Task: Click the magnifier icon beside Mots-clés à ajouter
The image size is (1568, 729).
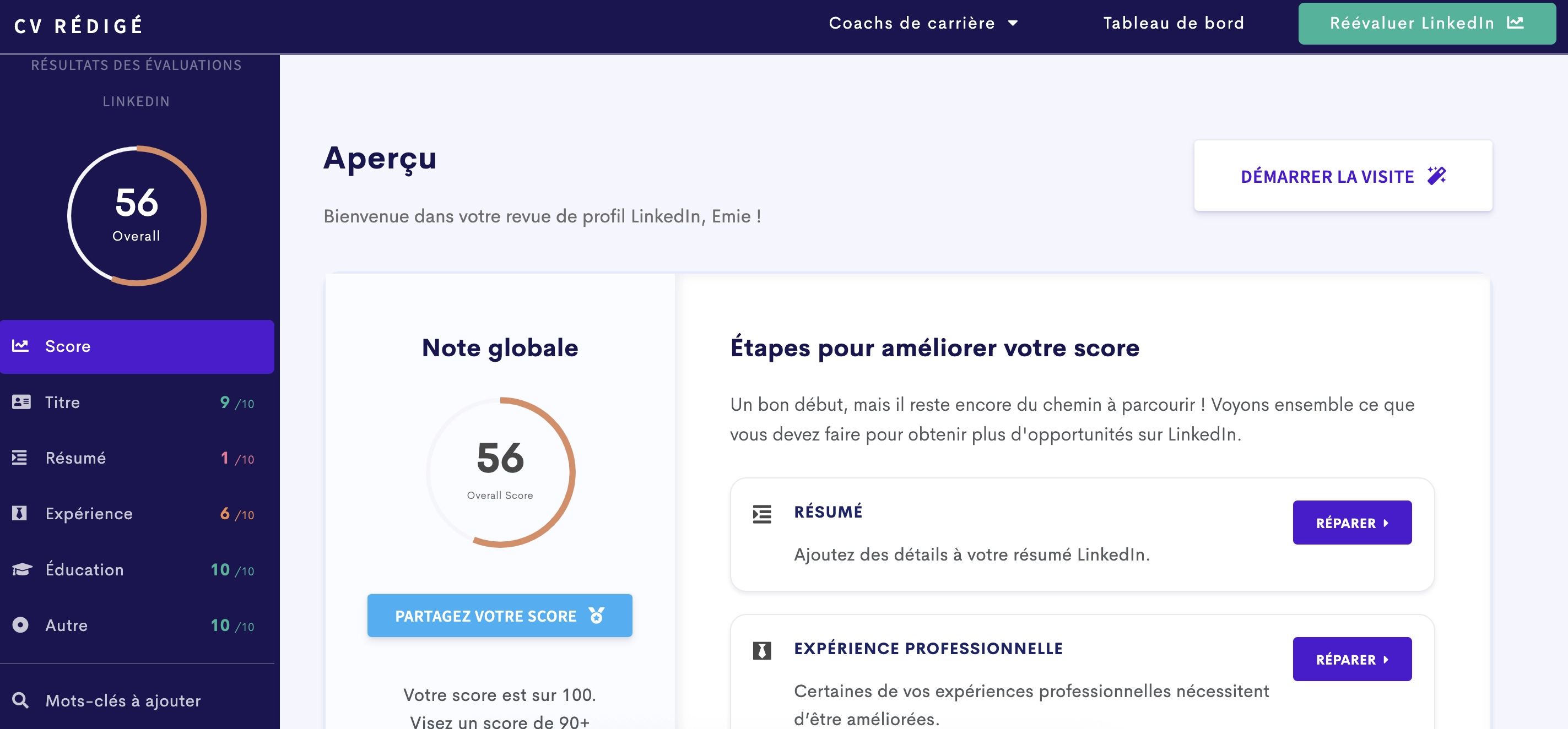Action: [x=21, y=700]
